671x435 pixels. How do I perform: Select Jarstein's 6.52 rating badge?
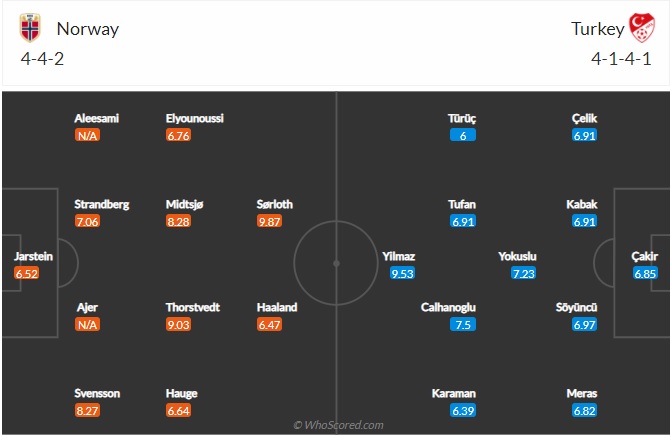27,273
